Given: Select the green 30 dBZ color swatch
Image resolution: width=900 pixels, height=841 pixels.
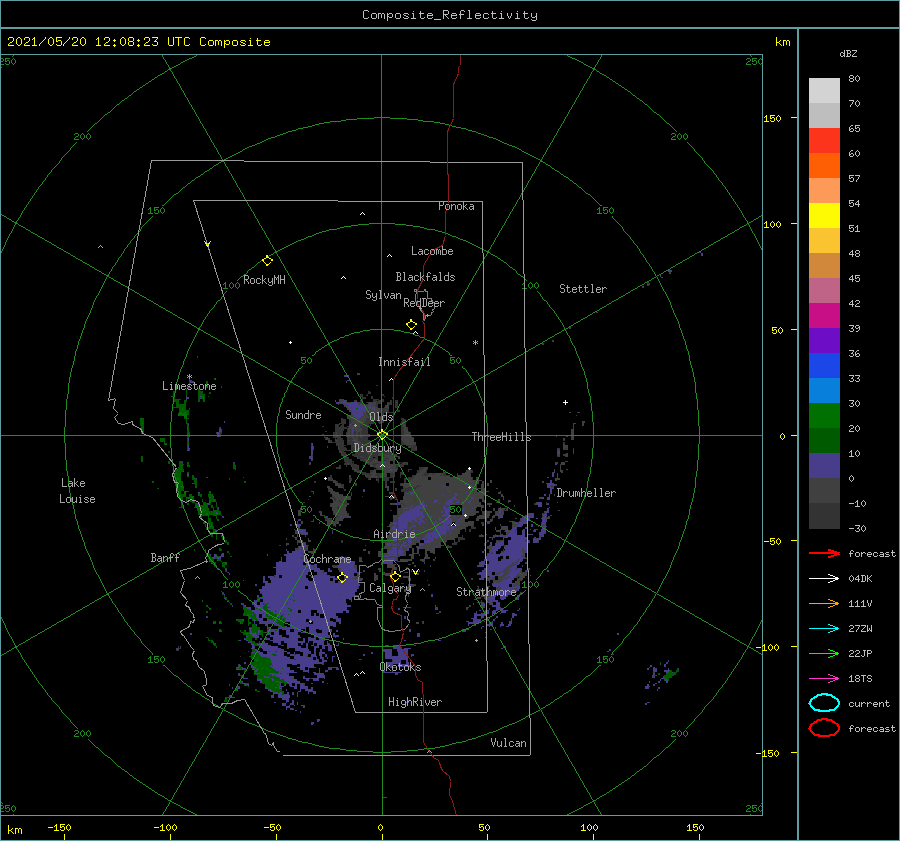Looking at the screenshot, I should (x=824, y=416).
